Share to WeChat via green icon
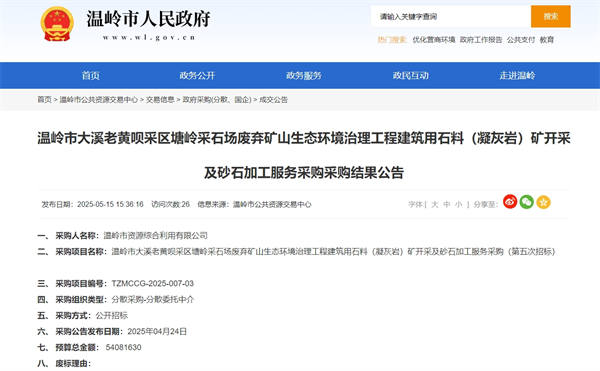The height and width of the screenshot is (371, 600). tap(527, 202)
